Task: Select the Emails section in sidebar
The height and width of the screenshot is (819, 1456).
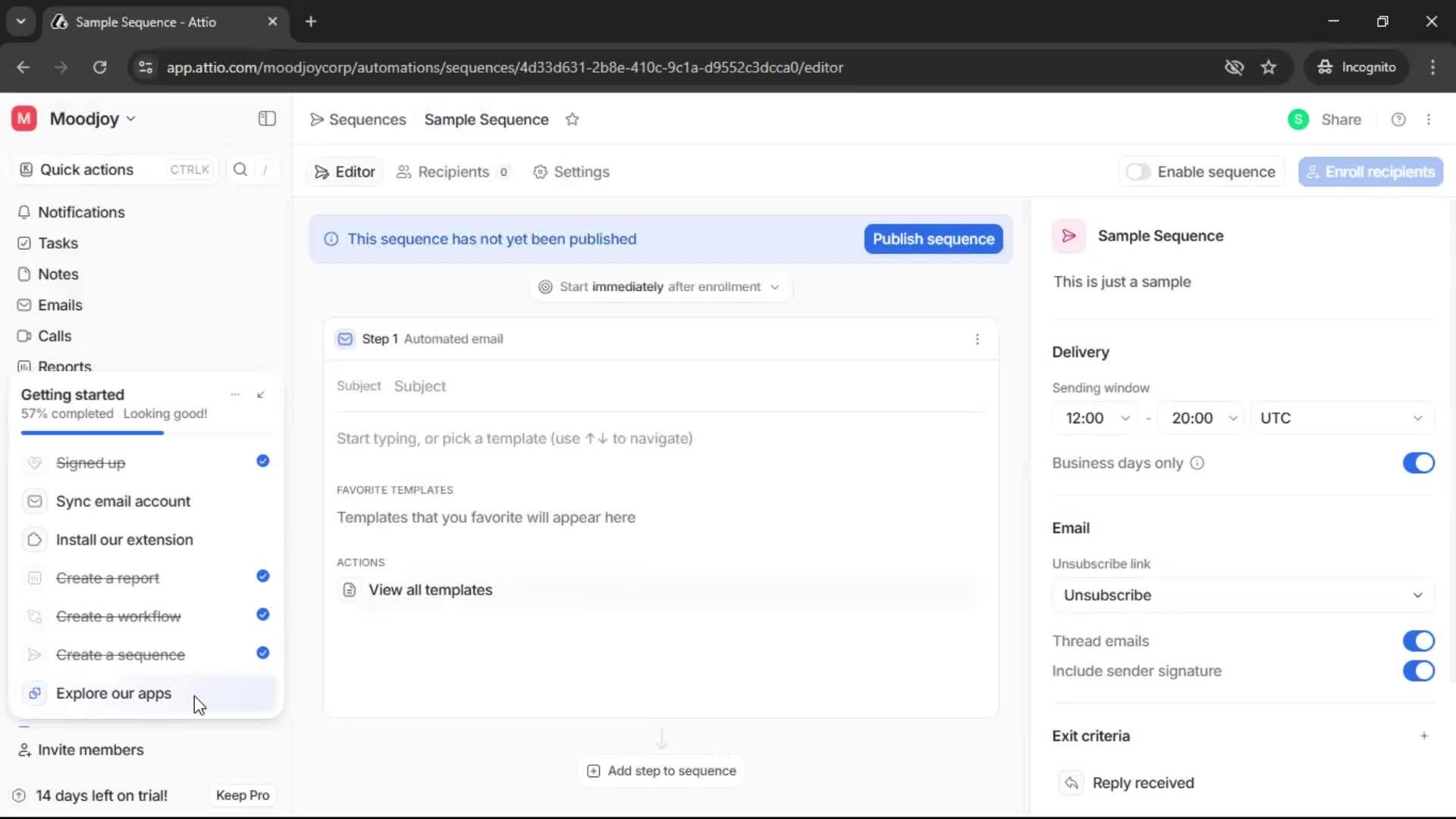Action: click(60, 305)
